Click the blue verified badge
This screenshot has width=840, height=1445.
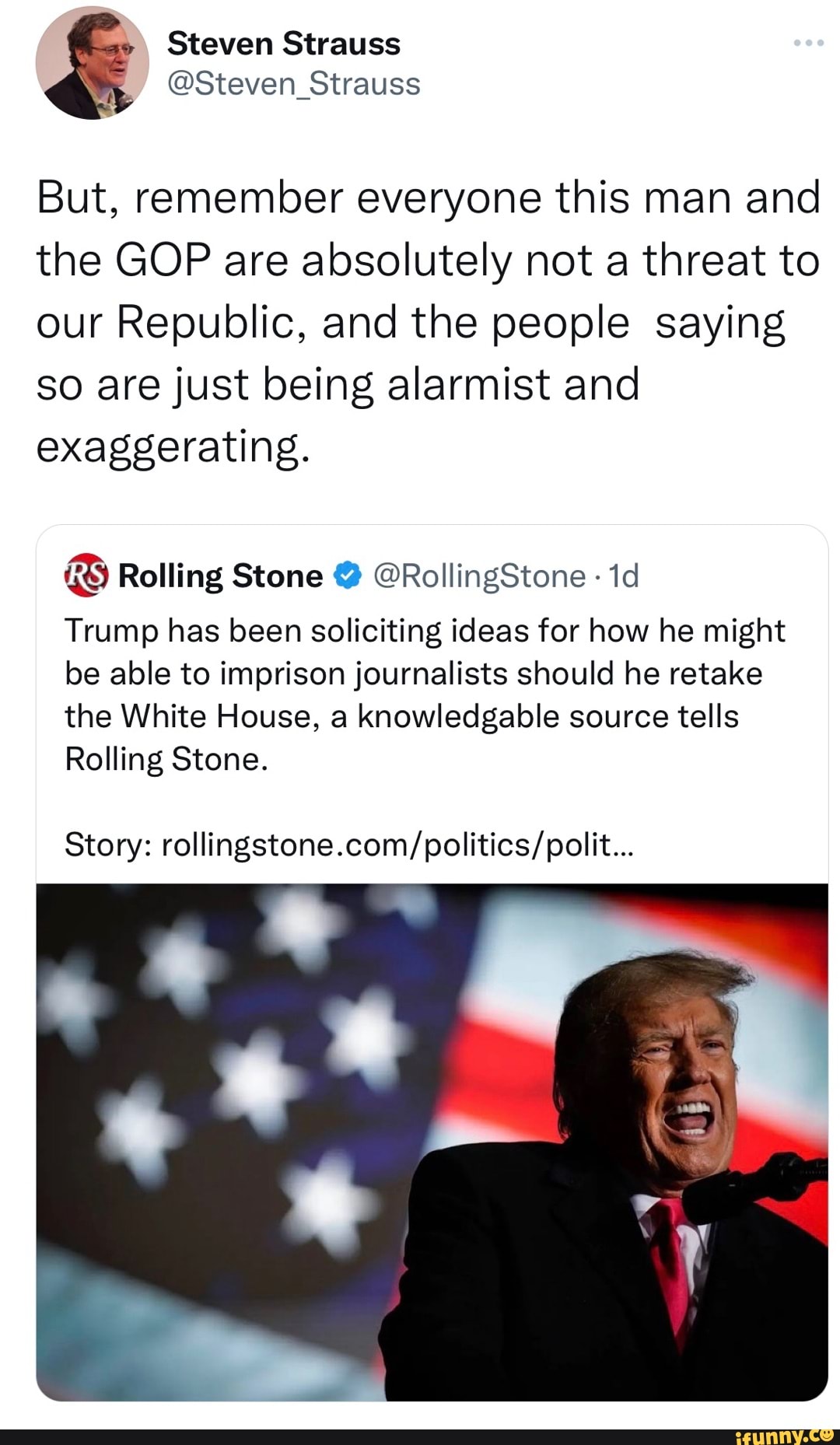347,576
